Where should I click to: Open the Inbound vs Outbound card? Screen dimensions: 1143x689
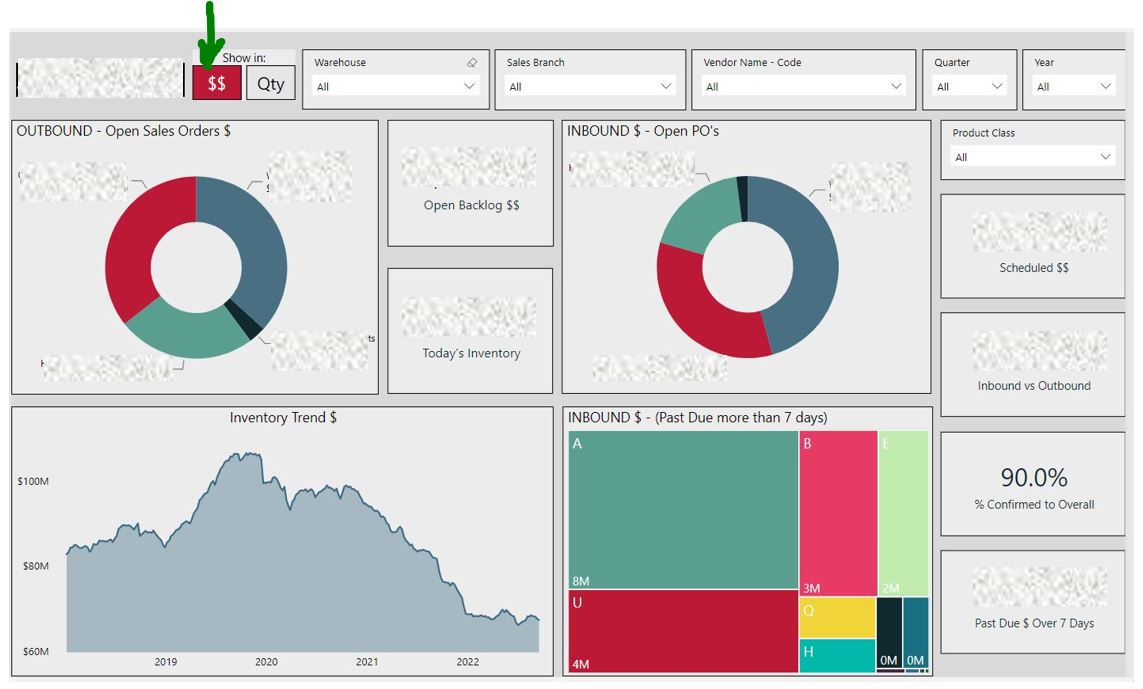point(1033,365)
